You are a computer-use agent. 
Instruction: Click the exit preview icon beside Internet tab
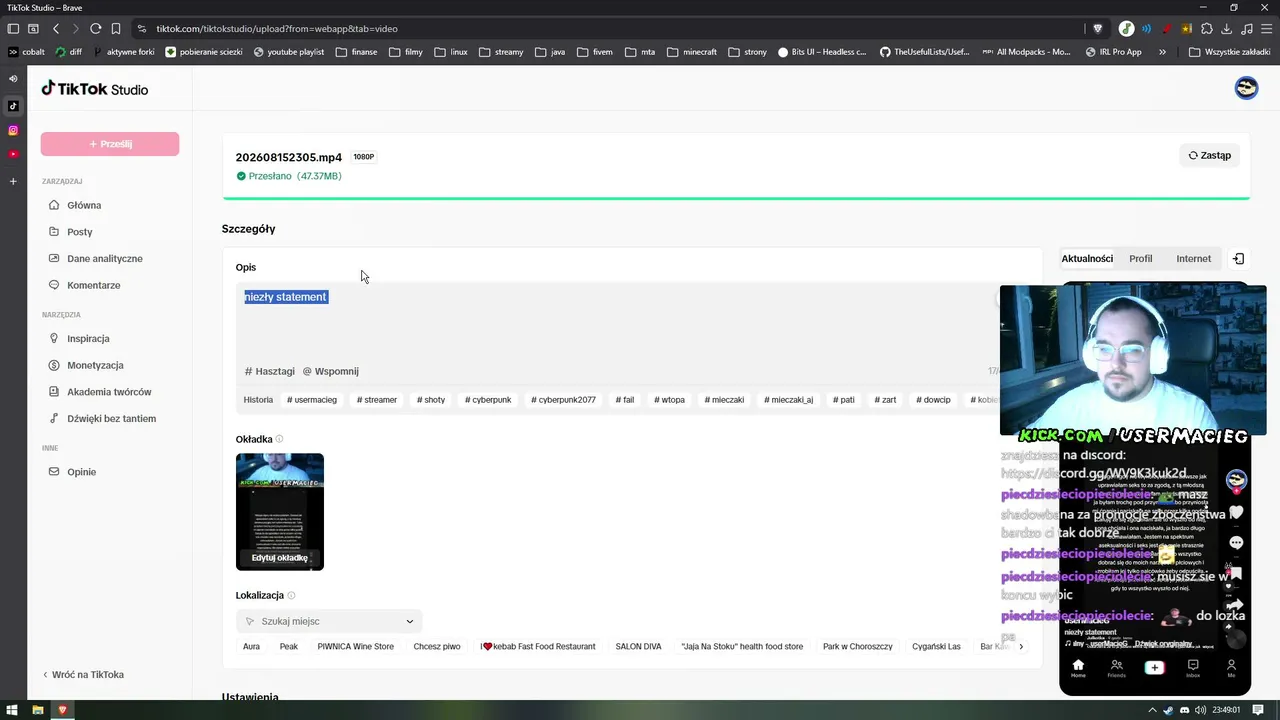[1238, 259]
